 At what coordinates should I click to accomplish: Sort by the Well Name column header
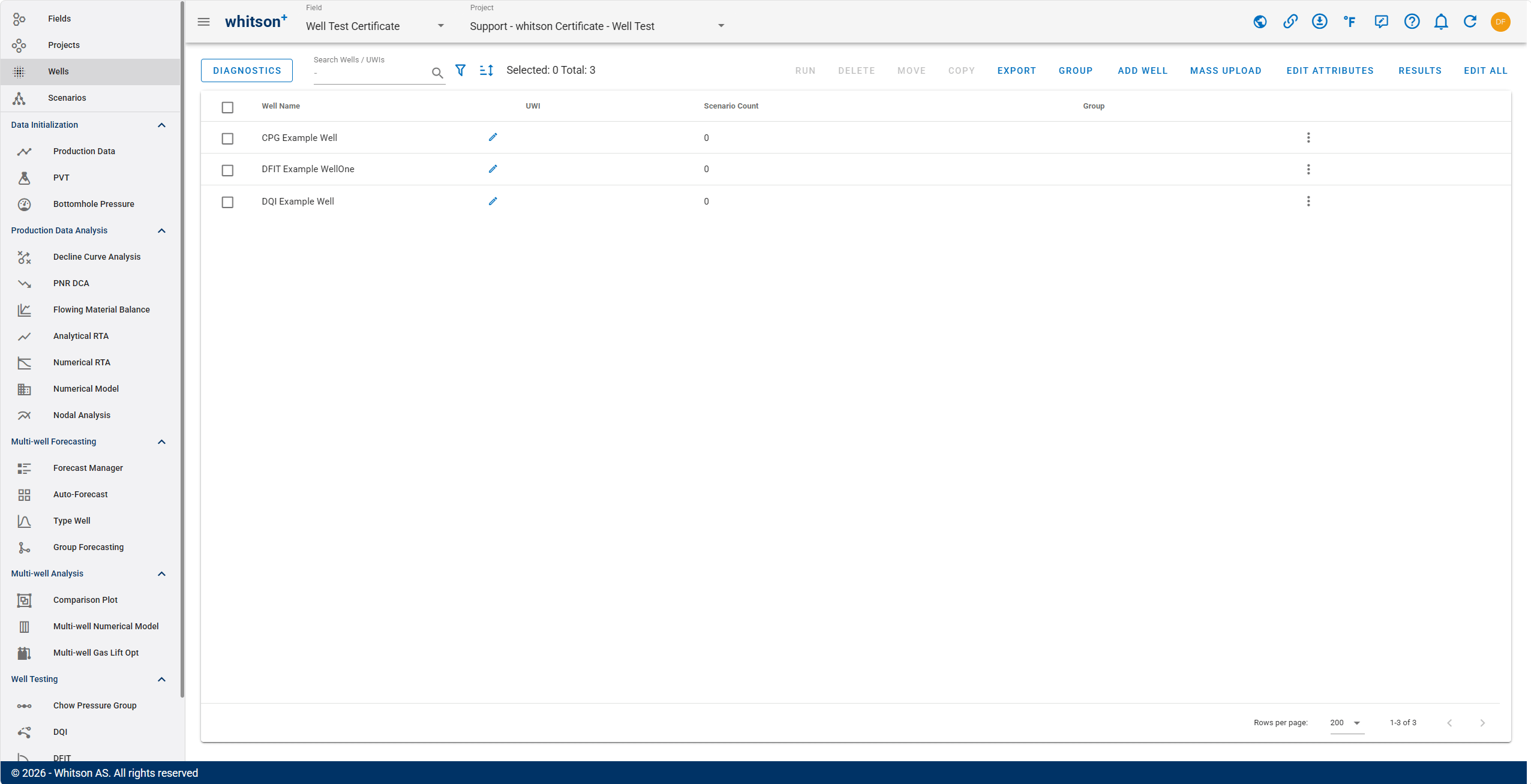tap(281, 106)
